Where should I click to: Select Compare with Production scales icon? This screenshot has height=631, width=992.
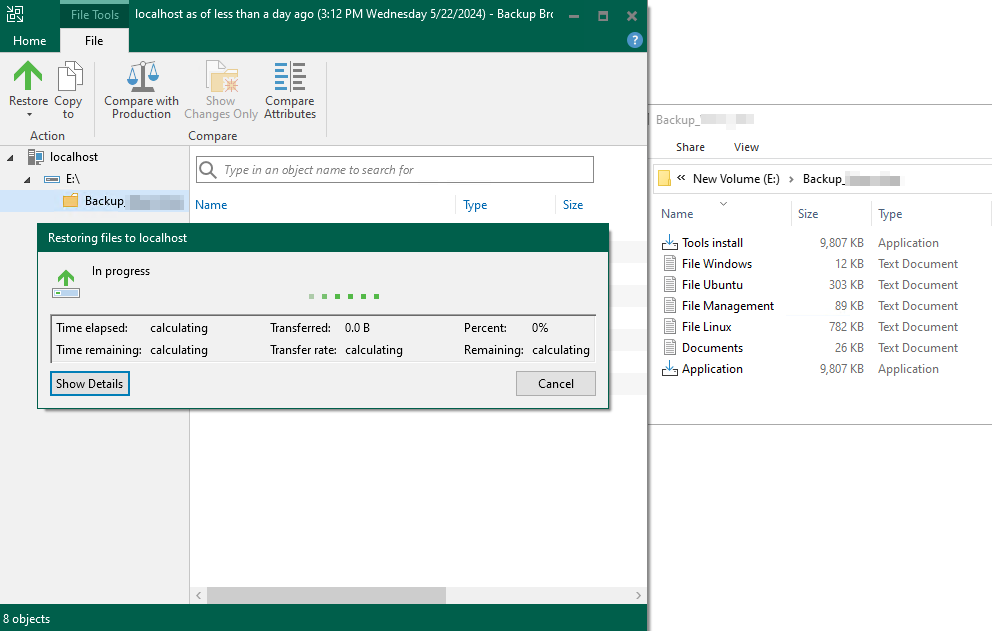click(142, 77)
